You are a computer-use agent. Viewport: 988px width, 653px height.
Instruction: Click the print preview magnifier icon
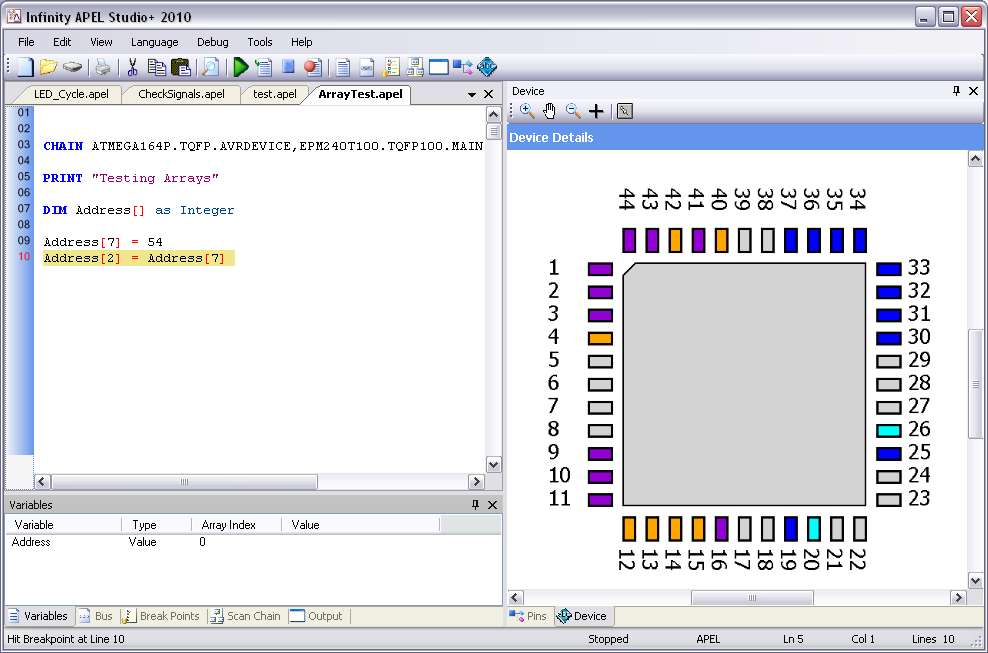coord(210,68)
